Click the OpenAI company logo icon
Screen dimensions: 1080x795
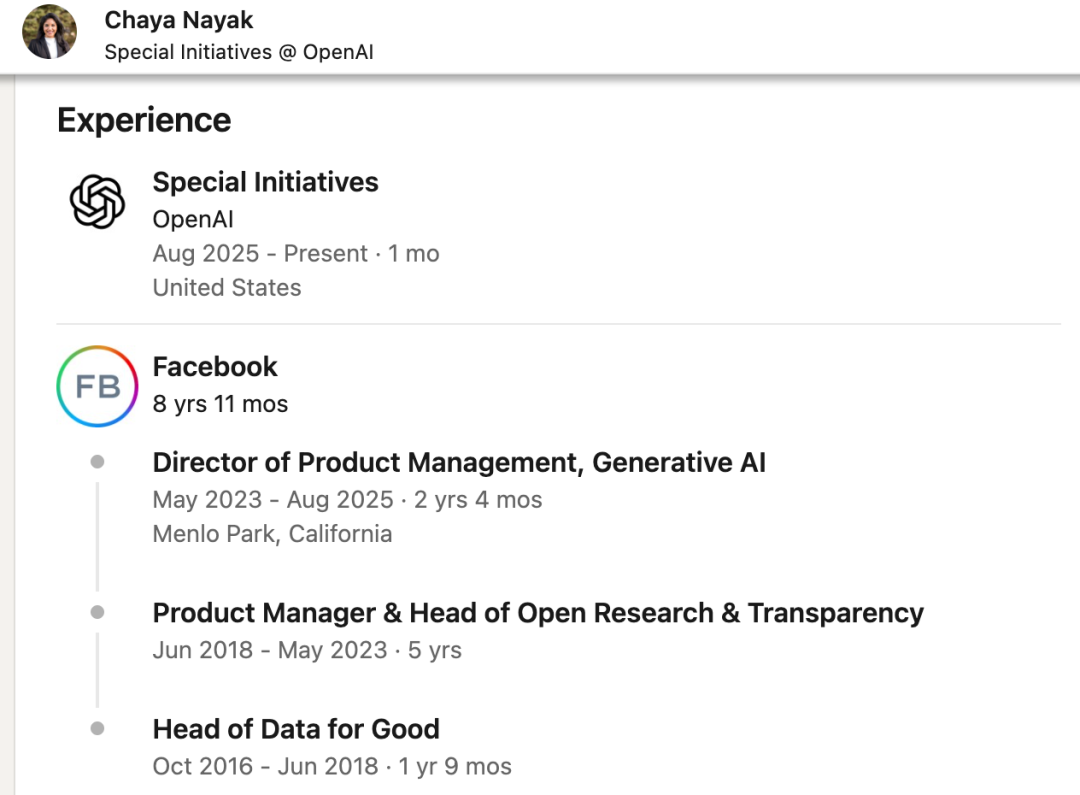click(97, 201)
